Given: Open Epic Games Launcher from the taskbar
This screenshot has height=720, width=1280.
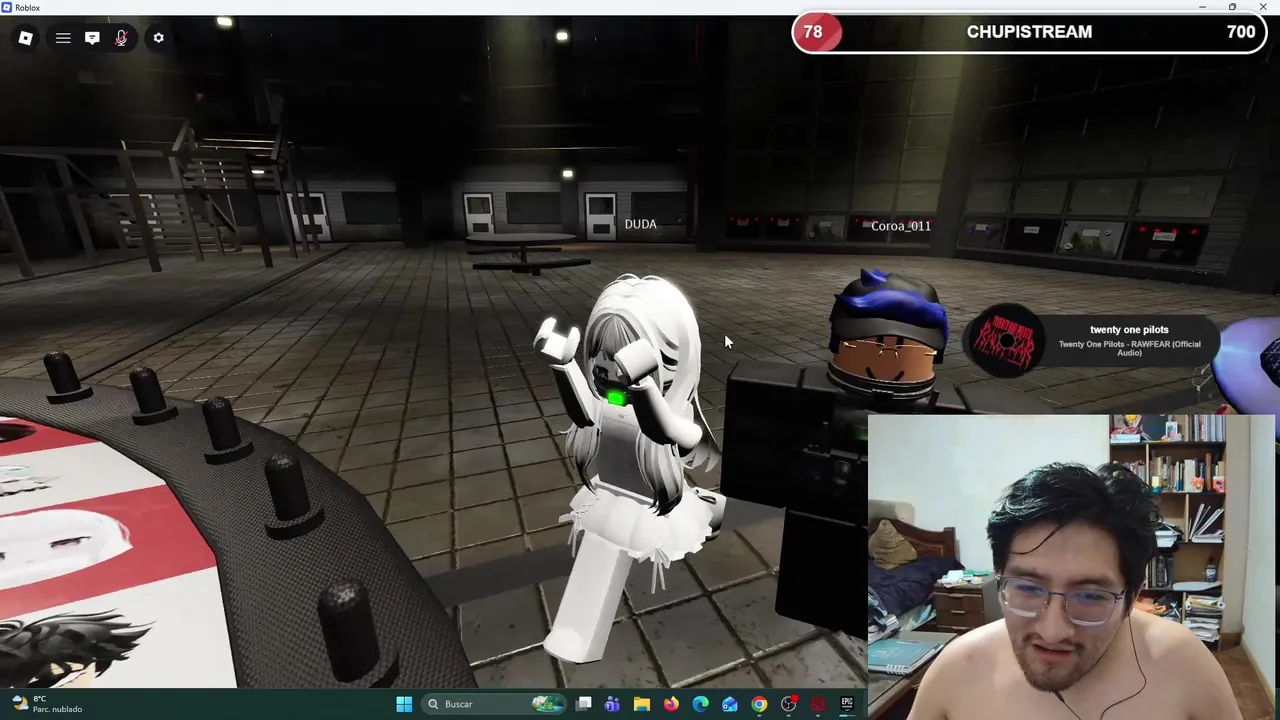Looking at the screenshot, I should (x=847, y=704).
